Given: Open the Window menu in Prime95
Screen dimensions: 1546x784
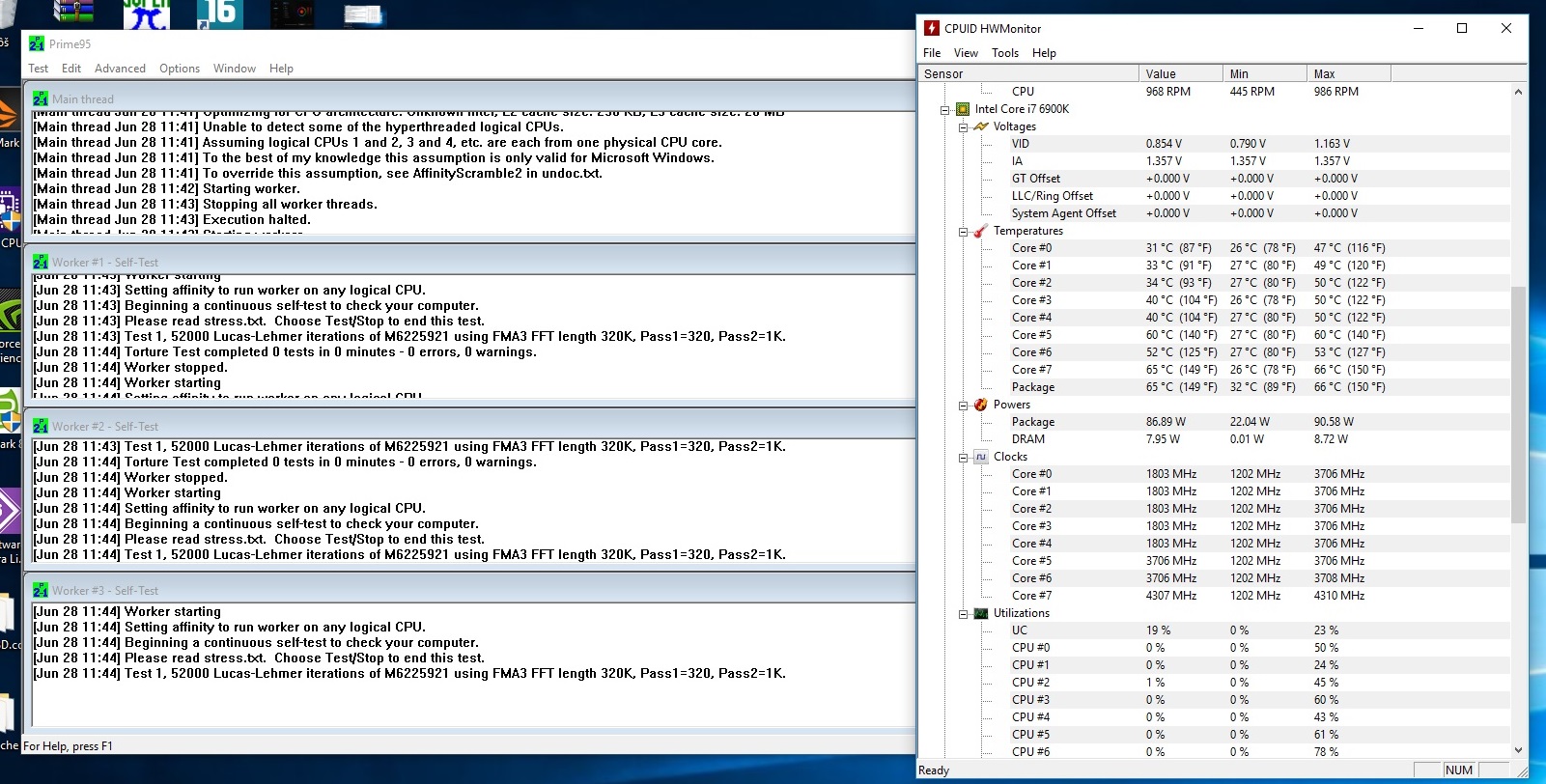Looking at the screenshot, I should (235, 69).
